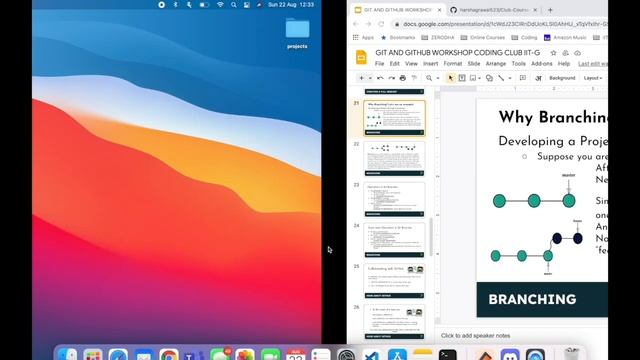Click the Chrome address bar URL
Image resolution: width=640 pixels, height=360 pixels.
[x=505, y=24]
